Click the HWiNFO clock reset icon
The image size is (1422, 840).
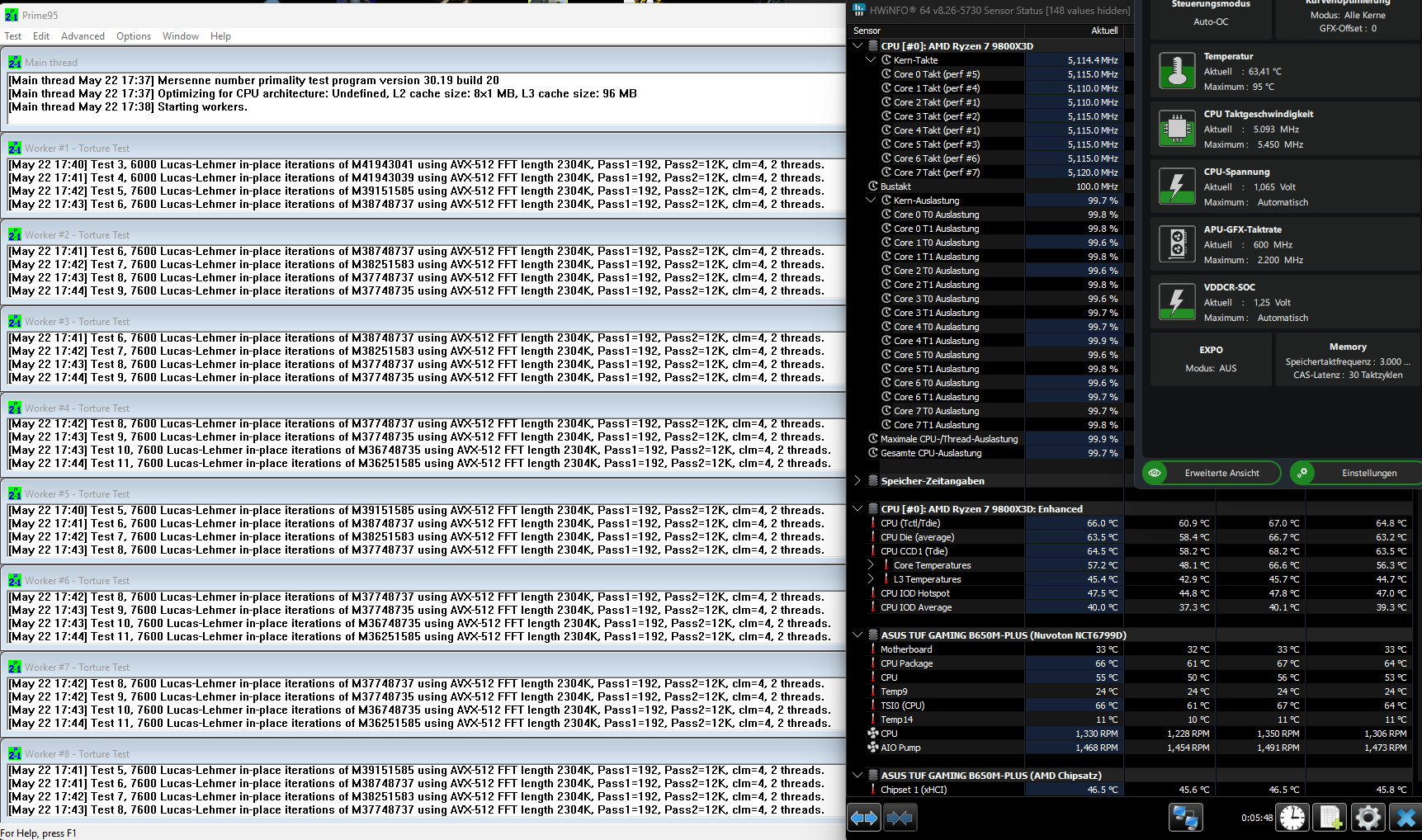[x=1292, y=818]
